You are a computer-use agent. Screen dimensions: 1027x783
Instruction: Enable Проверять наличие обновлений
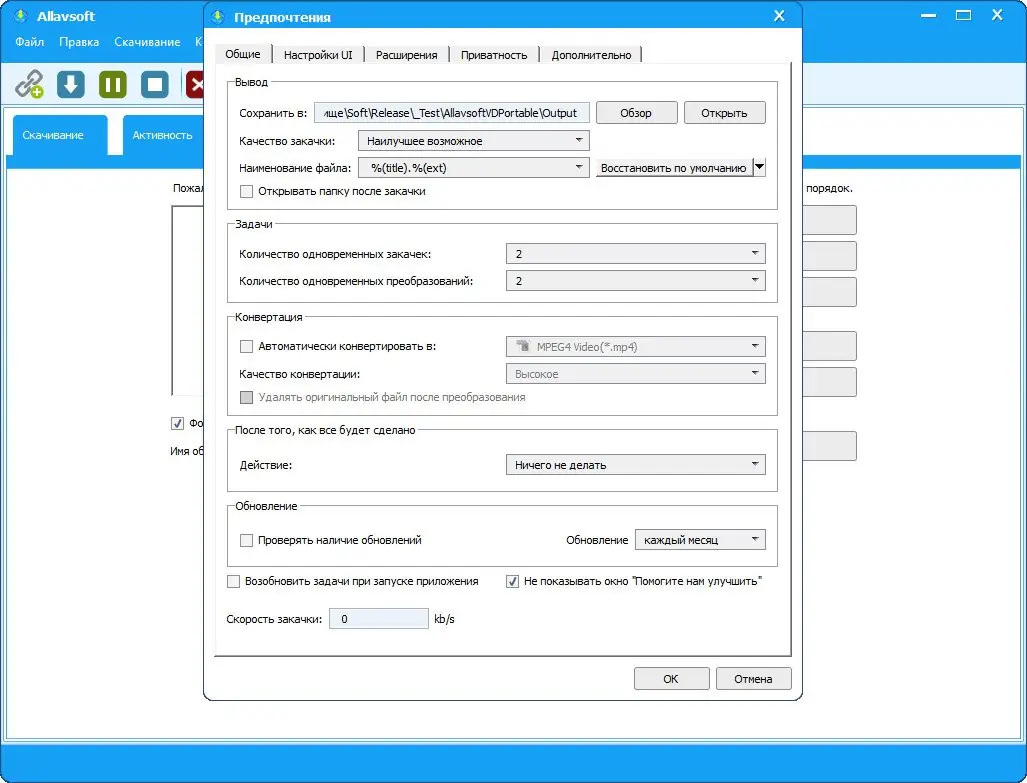pos(245,539)
